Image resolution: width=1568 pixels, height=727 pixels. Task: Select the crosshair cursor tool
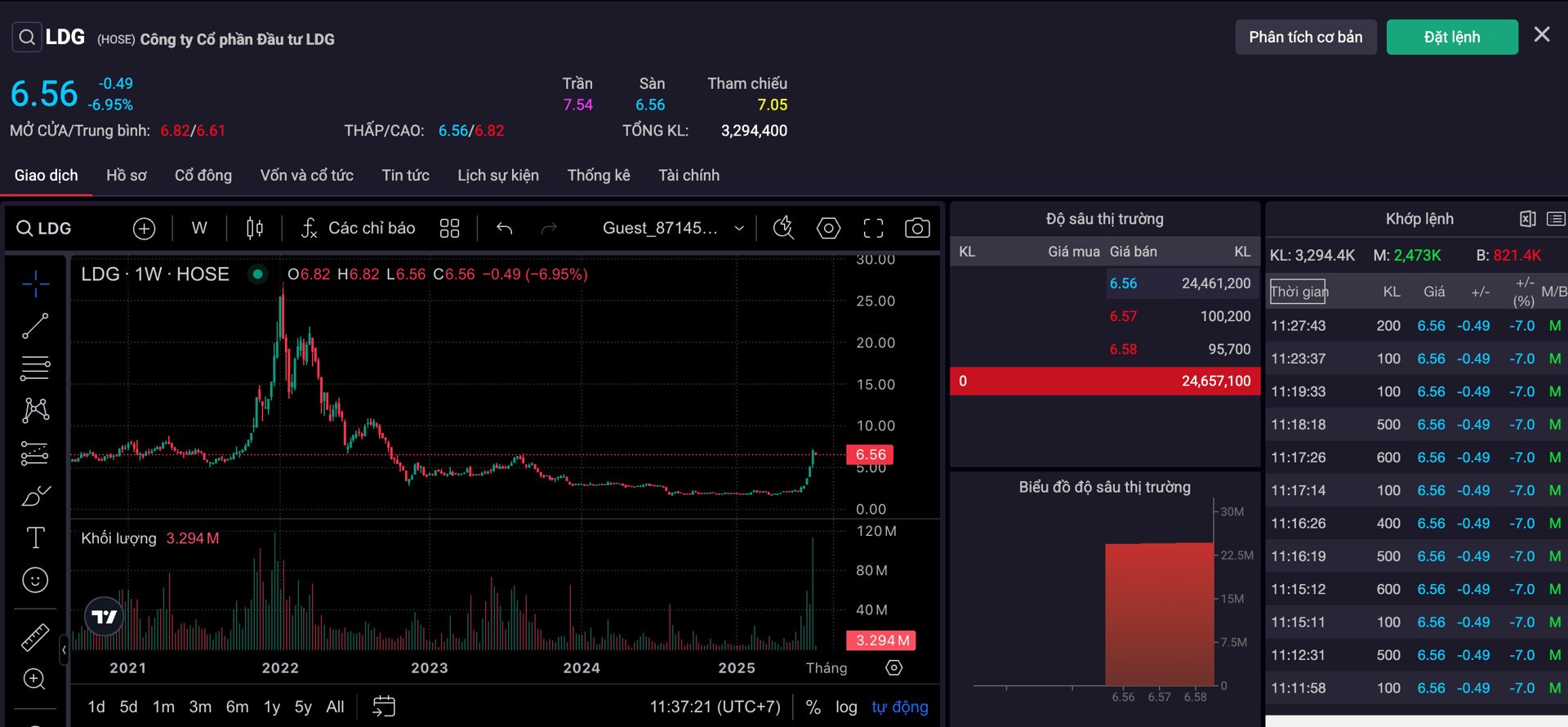[35, 283]
